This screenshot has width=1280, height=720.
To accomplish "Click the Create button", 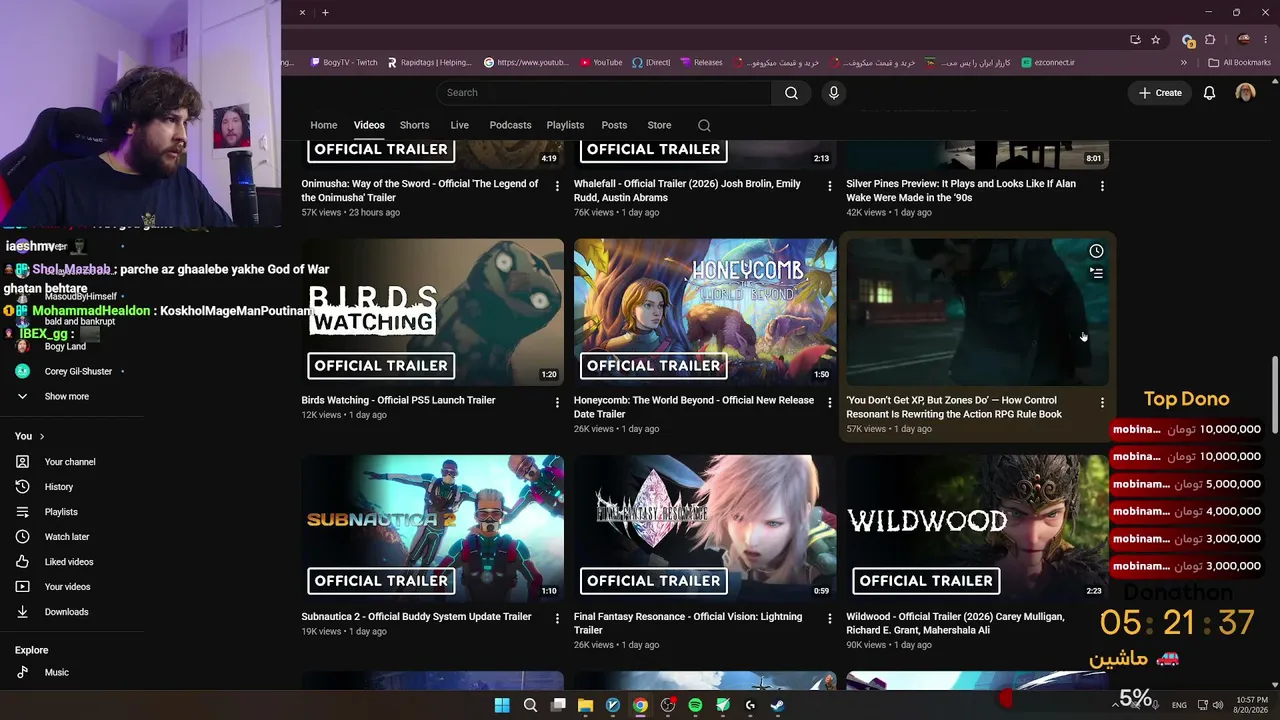I will pyautogui.click(x=1160, y=93).
